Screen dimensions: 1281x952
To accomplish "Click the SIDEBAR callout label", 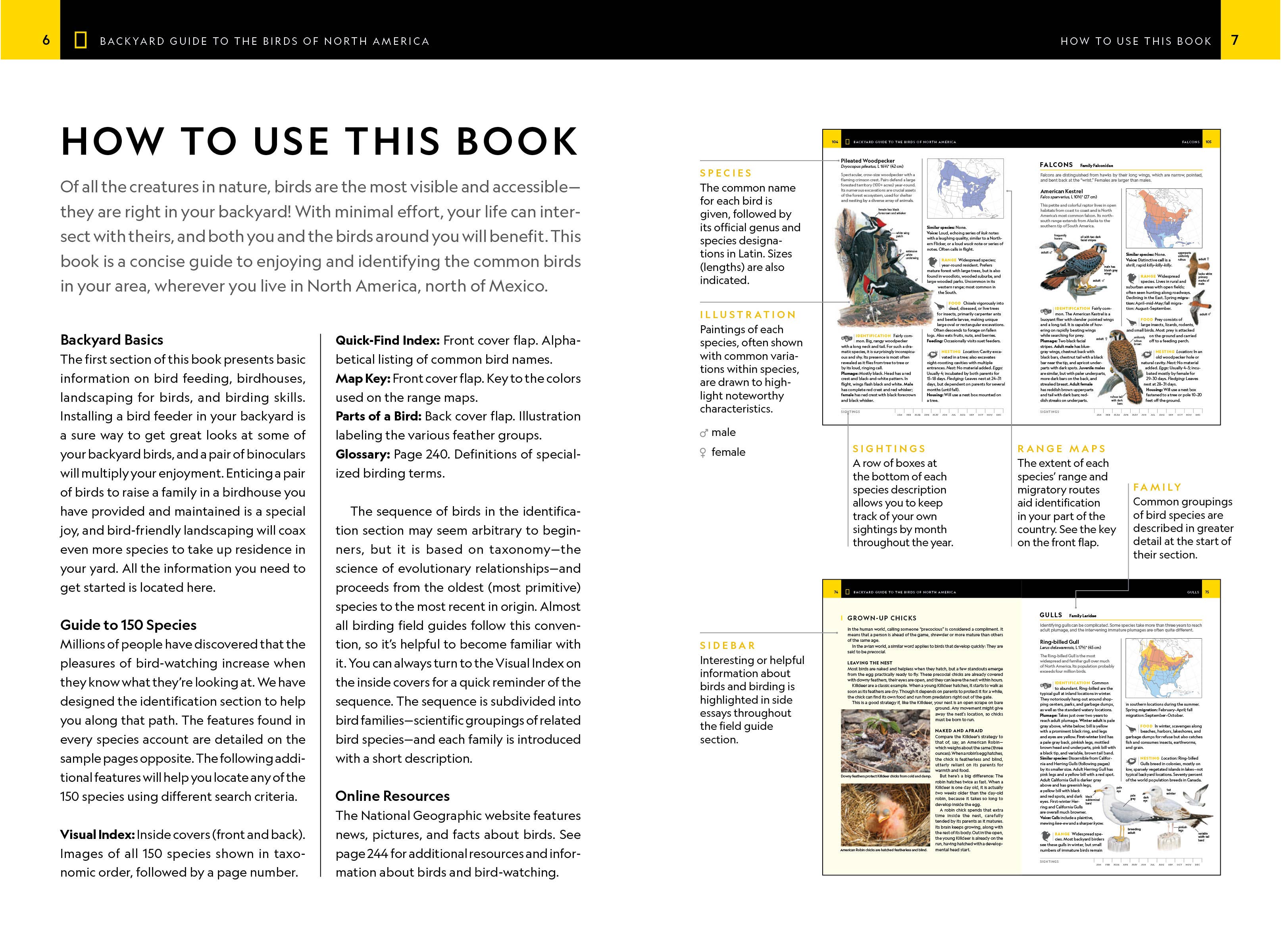I will coord(727,645).
